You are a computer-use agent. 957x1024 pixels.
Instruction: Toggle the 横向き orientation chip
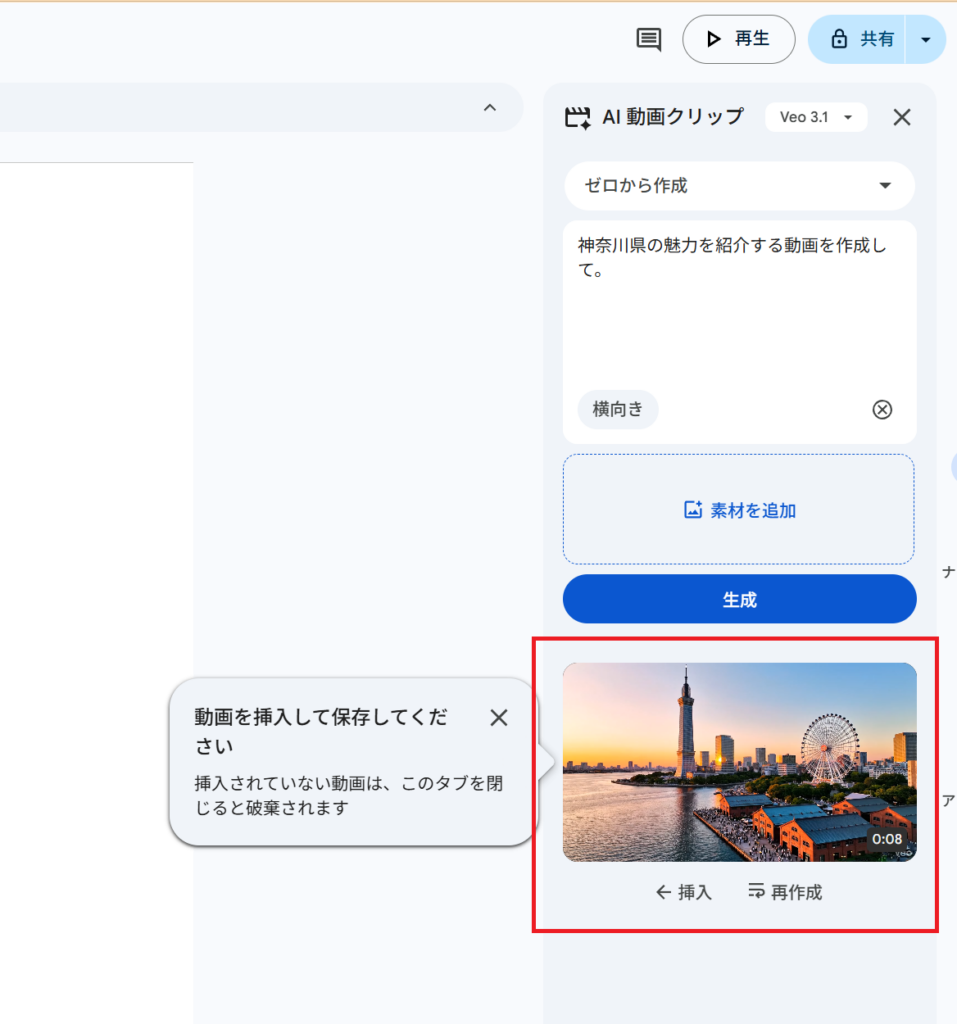point(617,409)
